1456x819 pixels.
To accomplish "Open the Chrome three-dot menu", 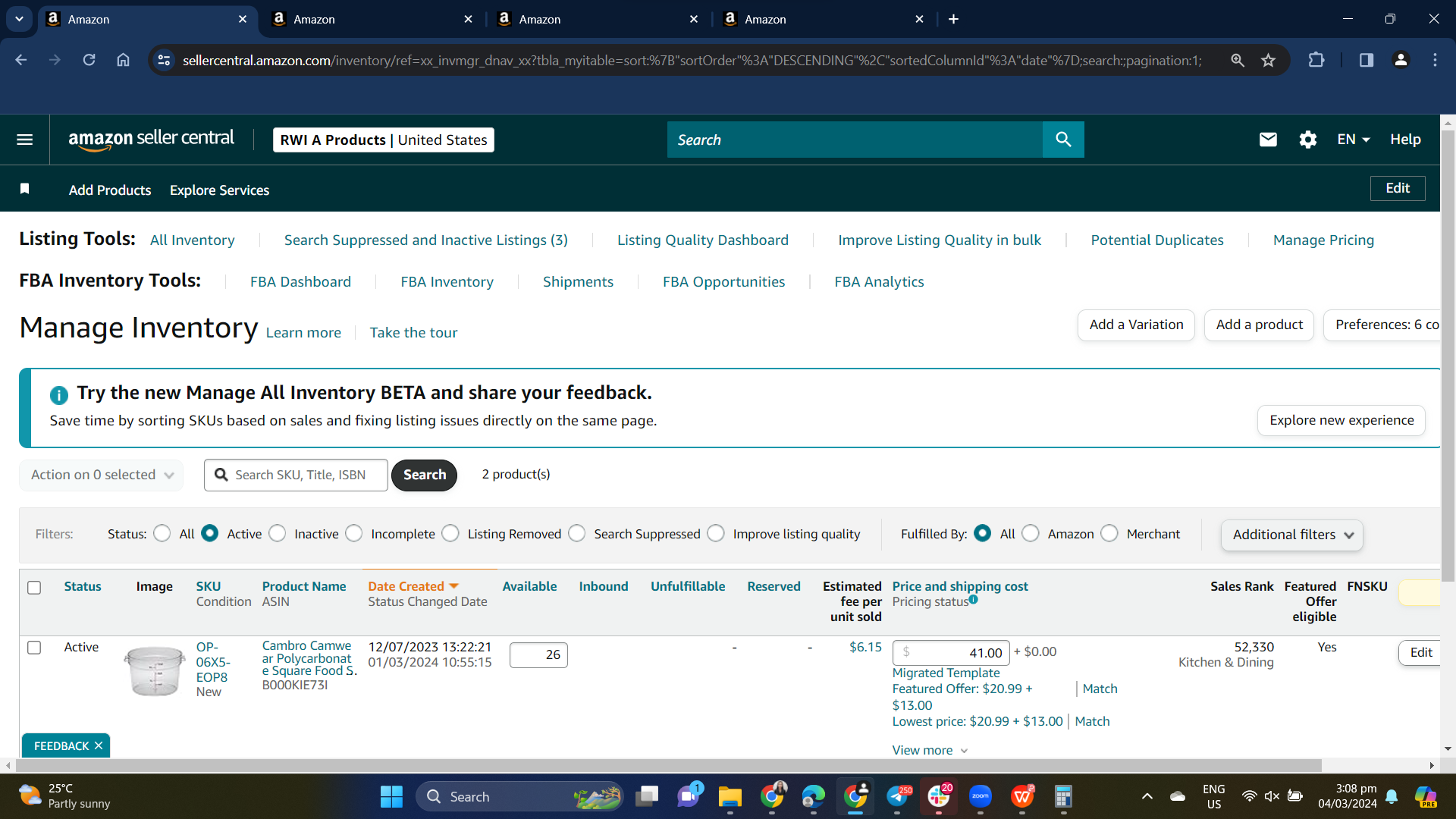I will [x=1435, y=60].
